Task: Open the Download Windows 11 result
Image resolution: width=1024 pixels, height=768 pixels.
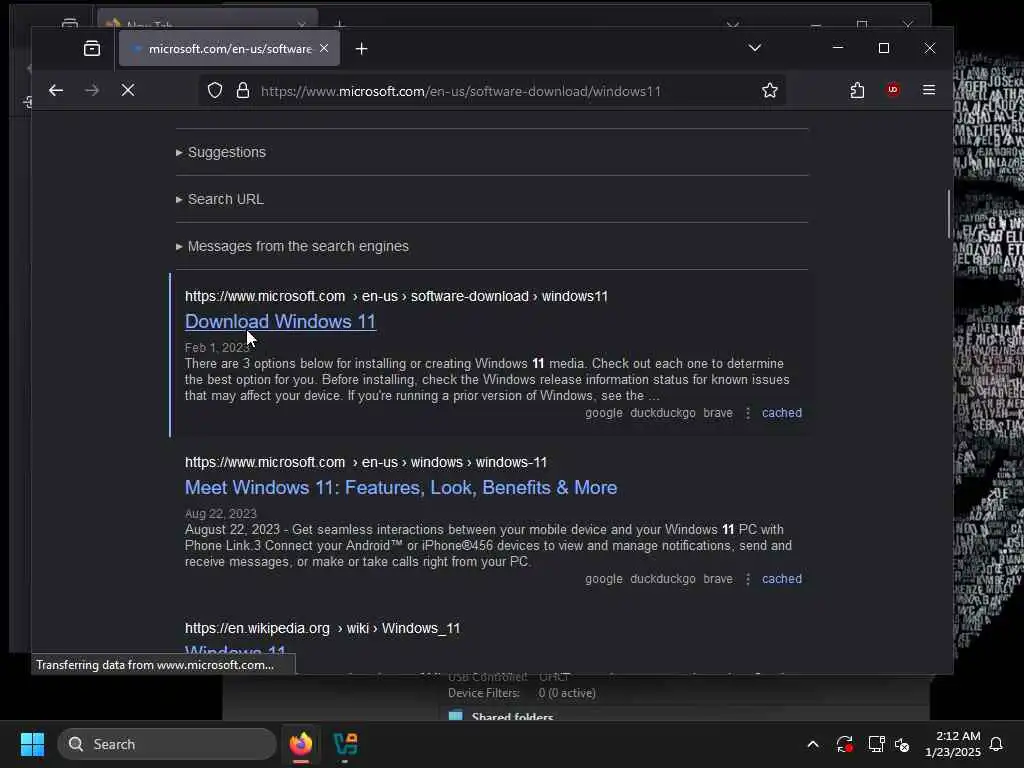Action: point(280,321)
